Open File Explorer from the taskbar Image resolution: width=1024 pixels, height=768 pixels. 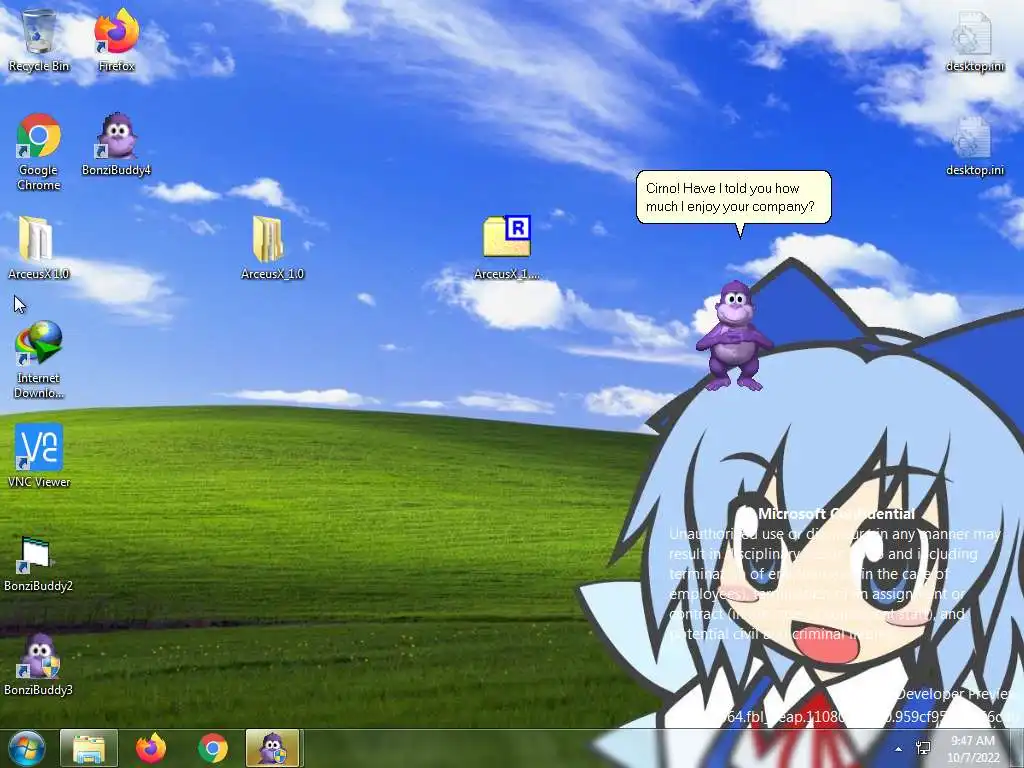[x=89, y=748]
